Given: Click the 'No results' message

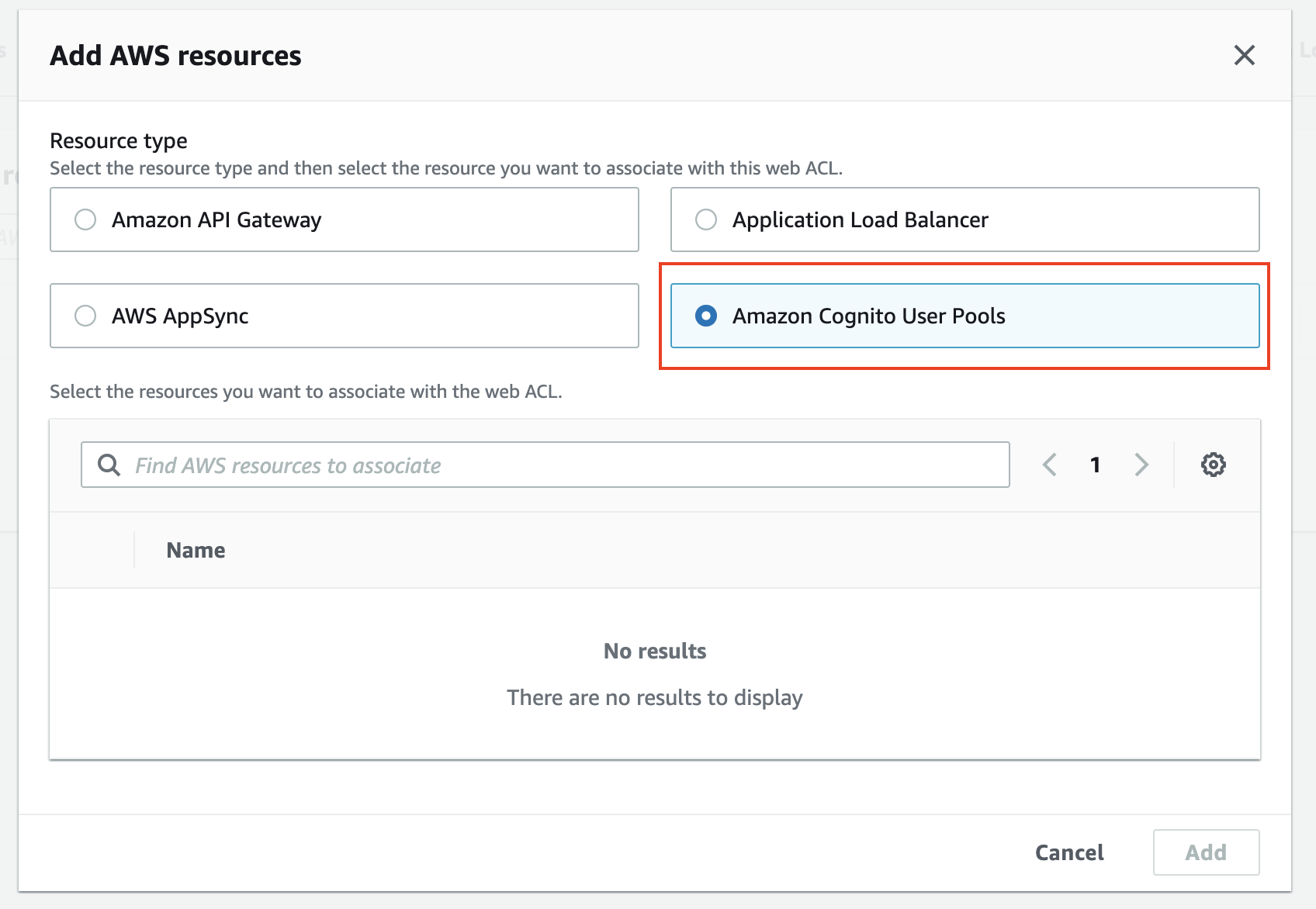Looking at the screenshot, I should coord(655,651).
